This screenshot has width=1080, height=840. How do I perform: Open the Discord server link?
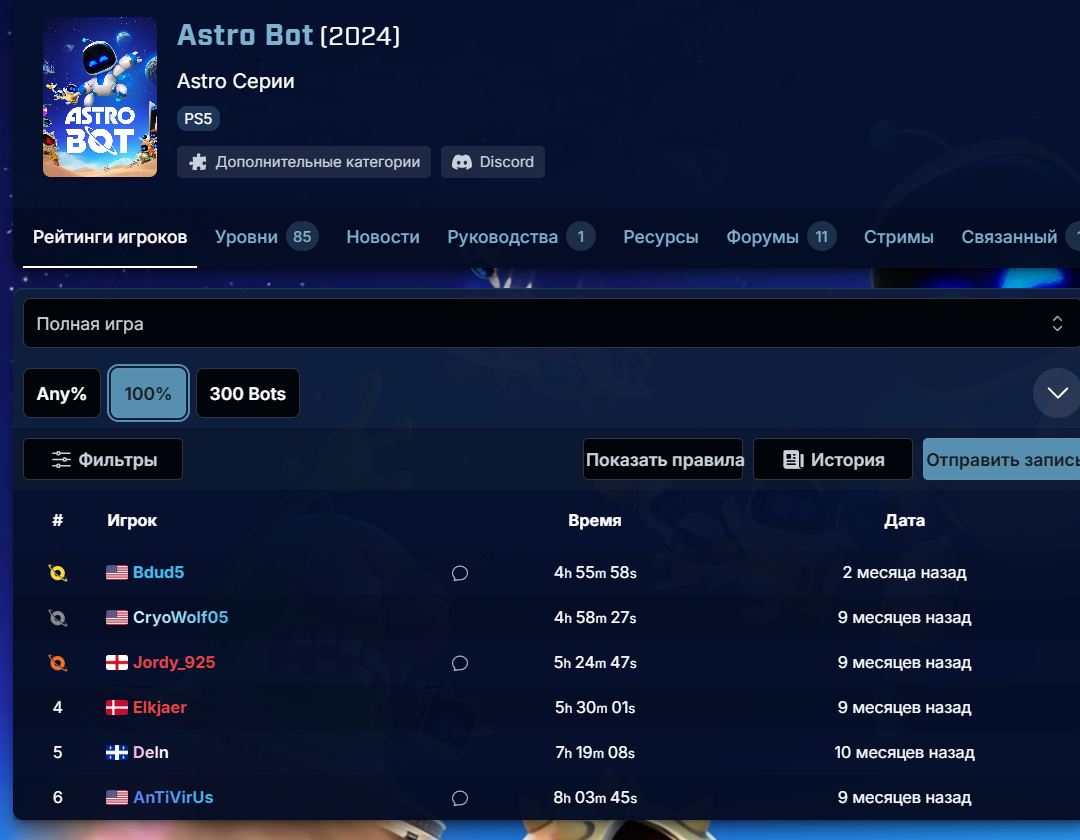(x=492, y=162)
